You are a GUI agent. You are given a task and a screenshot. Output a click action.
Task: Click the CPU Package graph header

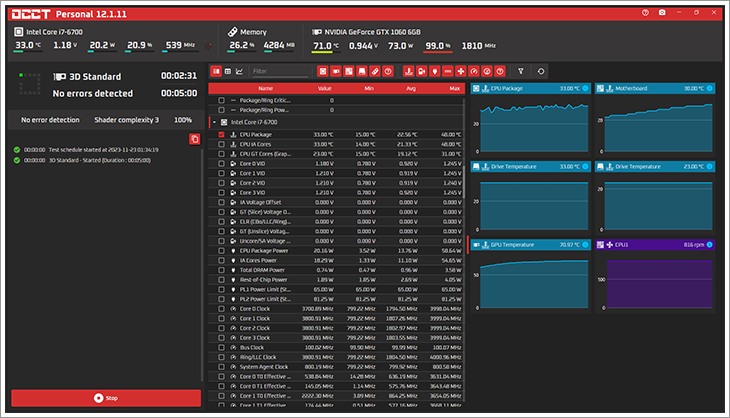[530, 88]
